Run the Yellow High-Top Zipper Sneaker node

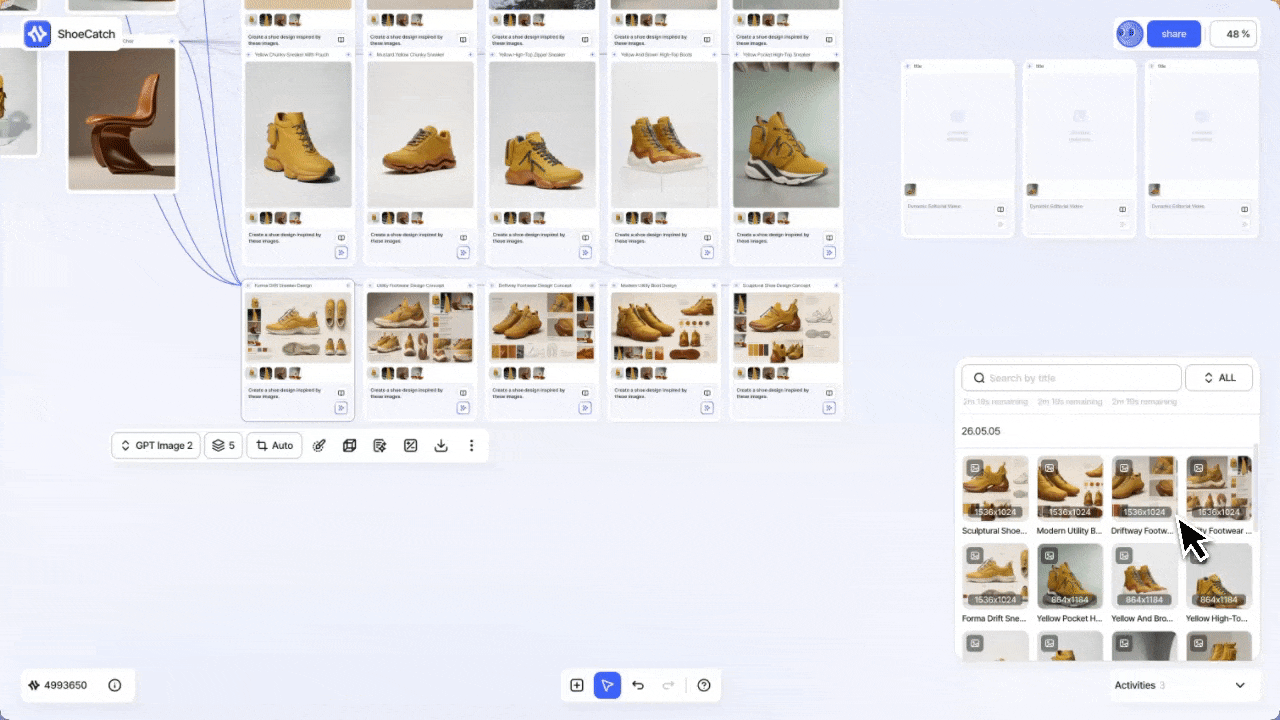(585, 253)
